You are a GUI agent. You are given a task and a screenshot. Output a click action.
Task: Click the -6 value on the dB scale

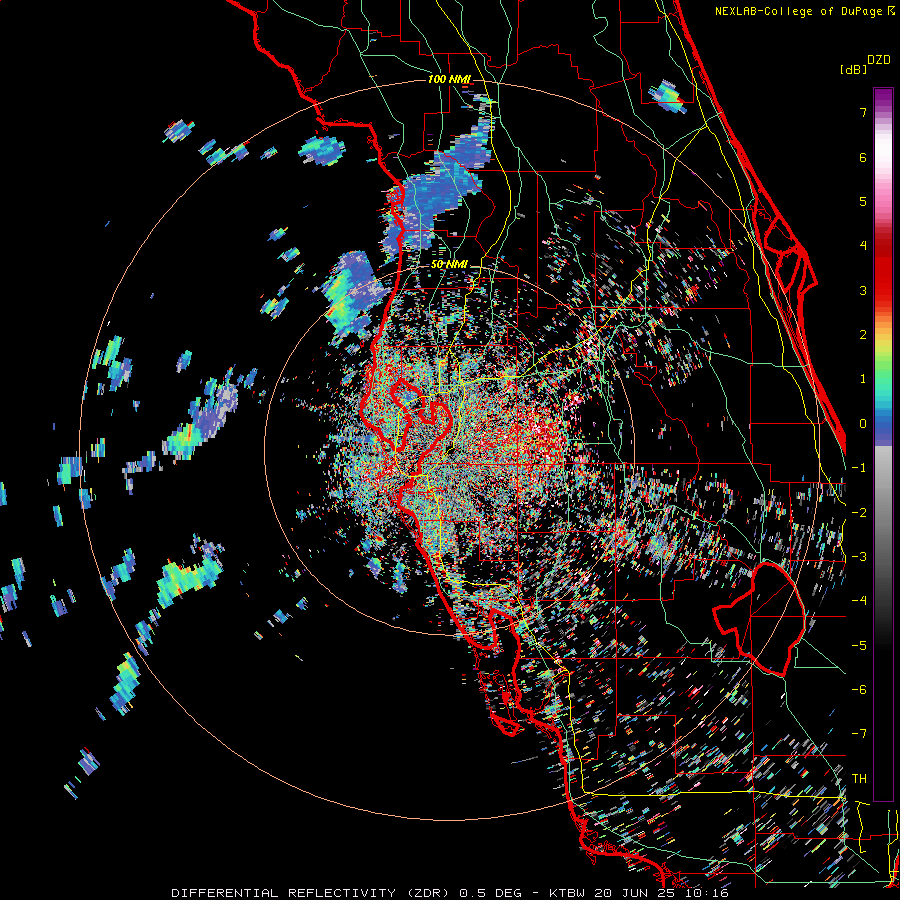click(859, 690)
